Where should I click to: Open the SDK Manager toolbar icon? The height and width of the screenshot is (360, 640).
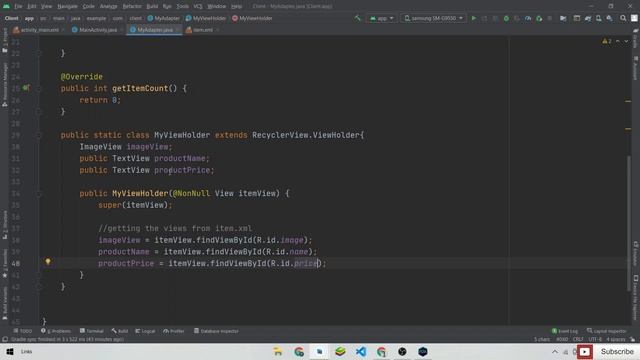coord(609,18)
